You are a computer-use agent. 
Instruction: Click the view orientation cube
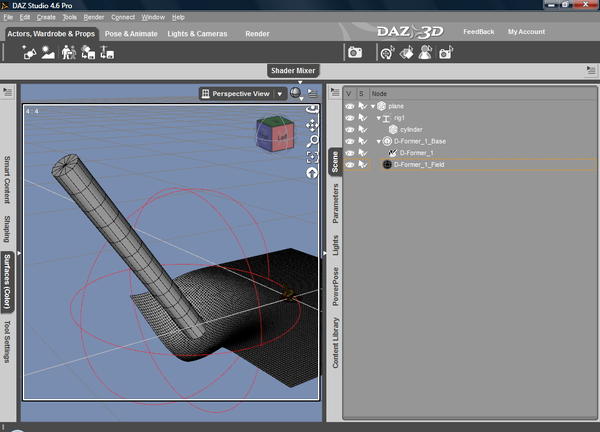click(275, 134)
